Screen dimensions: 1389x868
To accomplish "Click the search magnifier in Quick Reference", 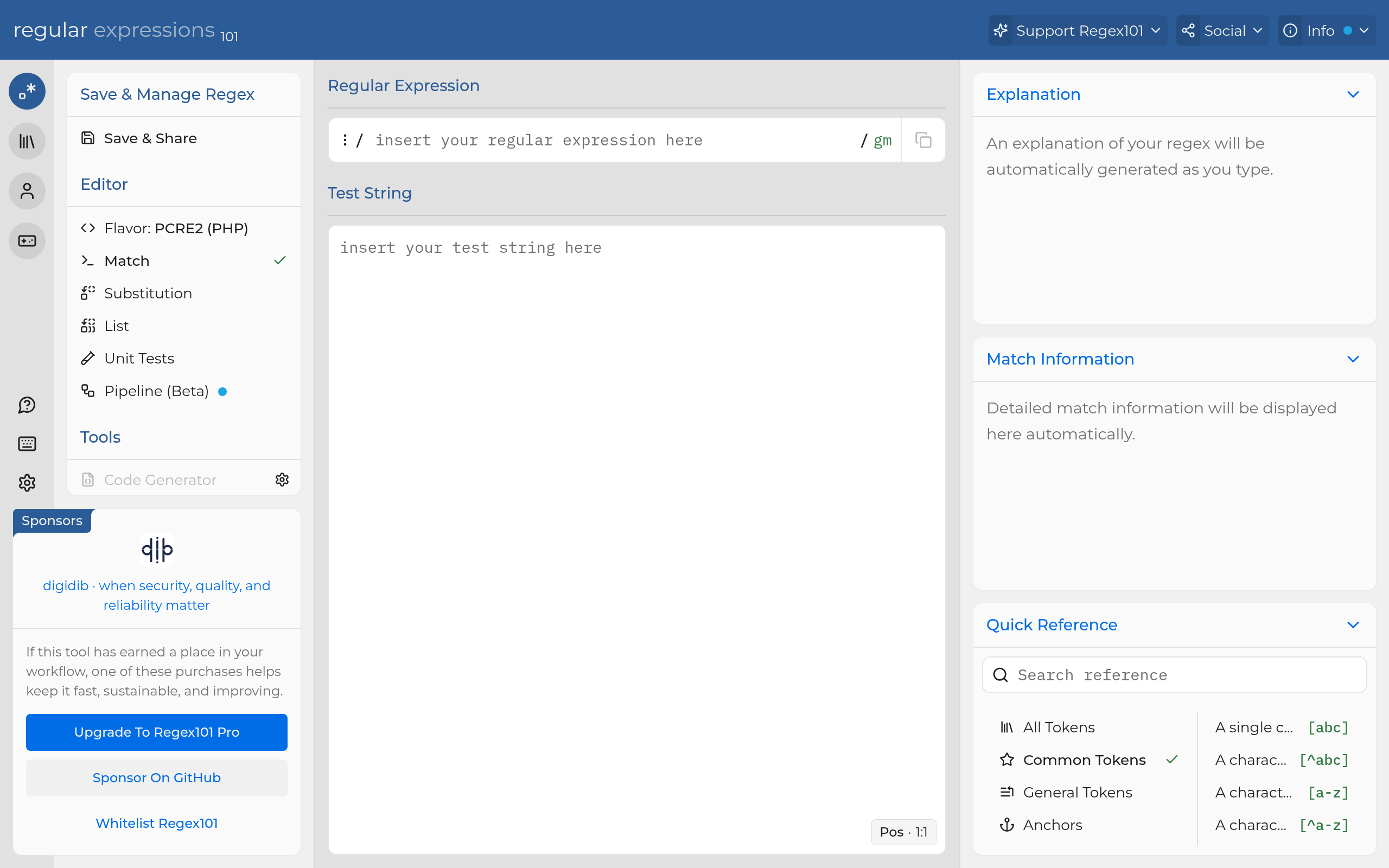I will coord(1001,674).
